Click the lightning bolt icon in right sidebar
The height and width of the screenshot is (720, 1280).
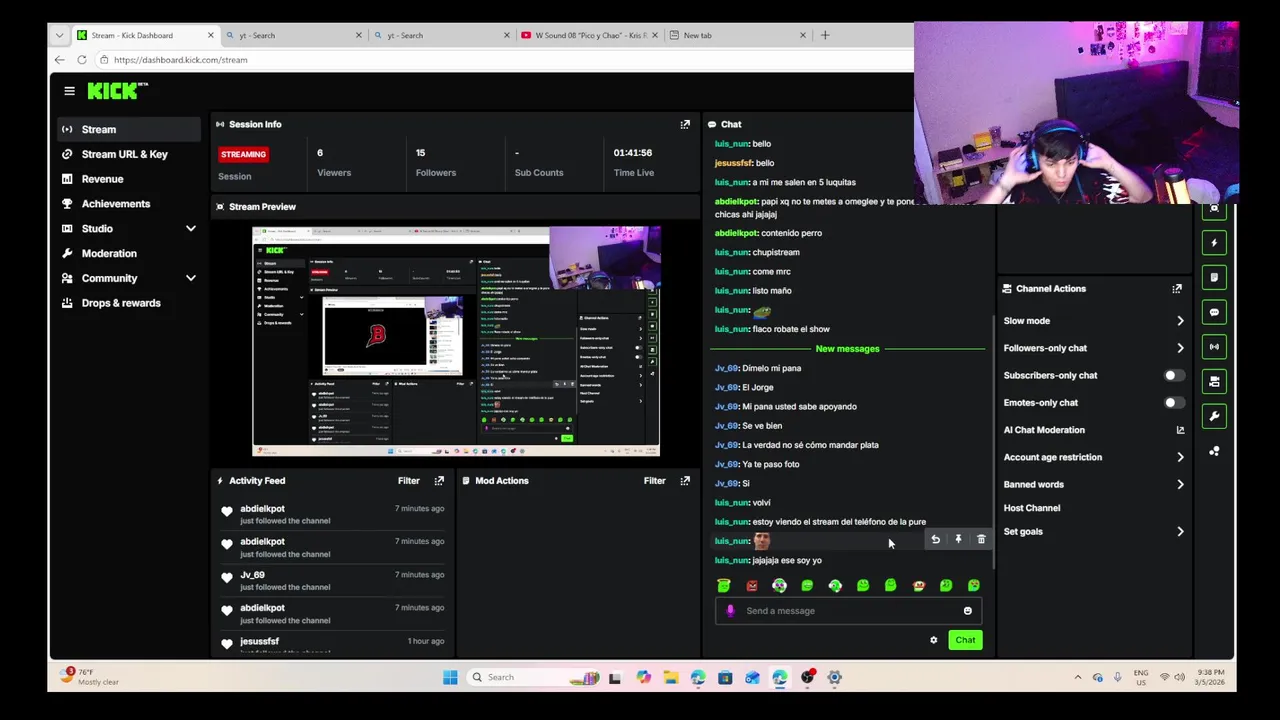pyautogui.click(x=1214, y=243)
